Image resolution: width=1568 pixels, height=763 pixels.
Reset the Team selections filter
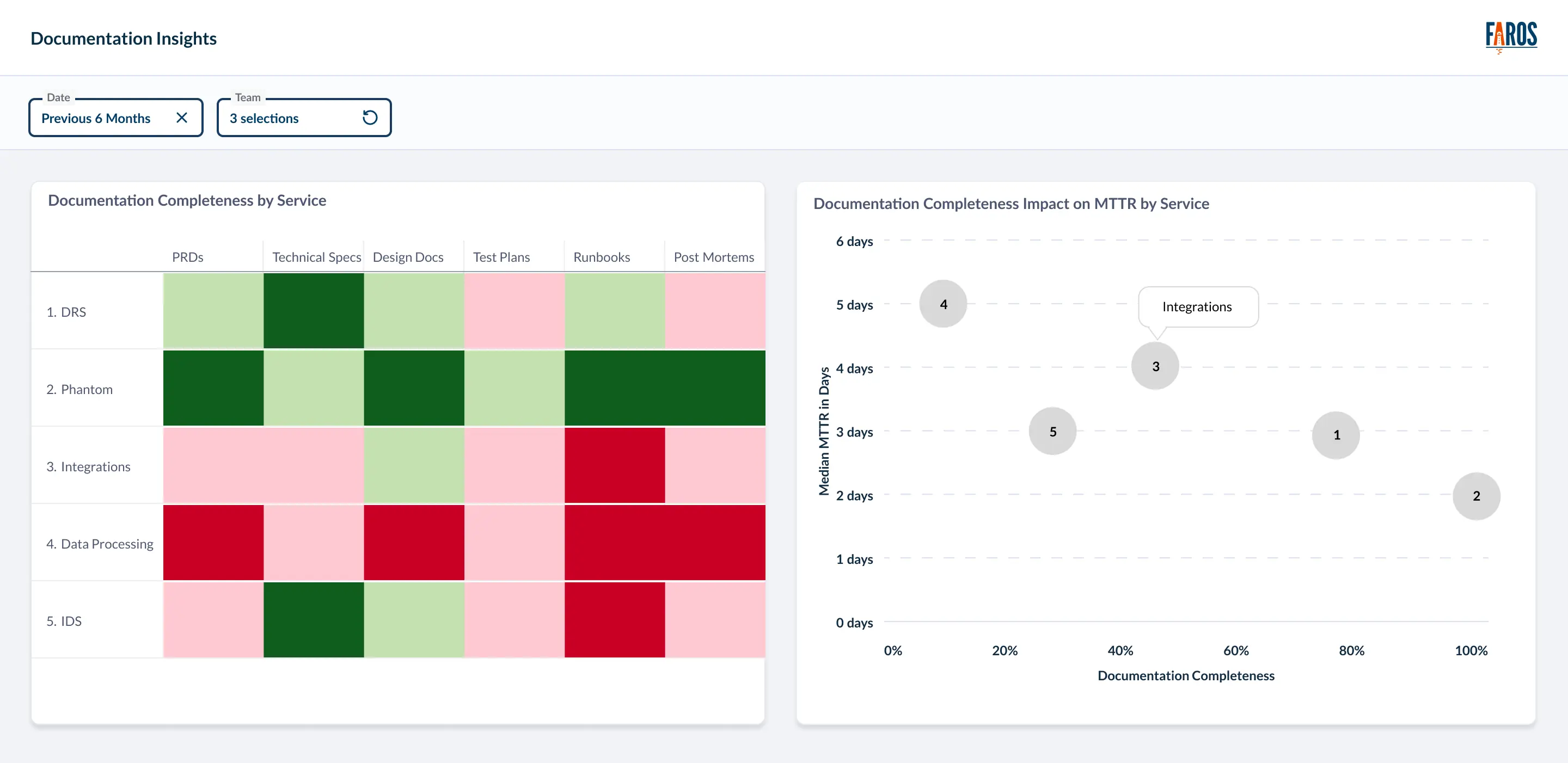(370, 118)
